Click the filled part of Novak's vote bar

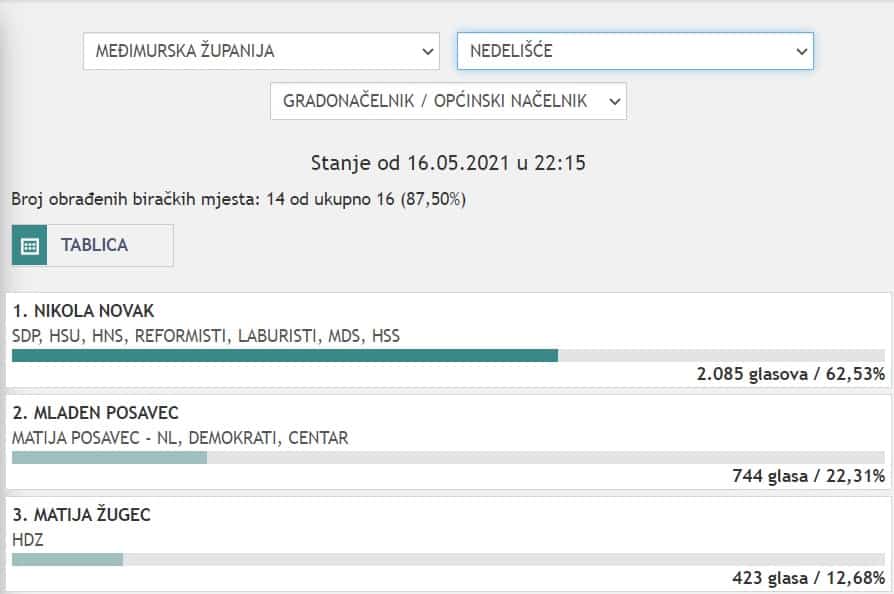point(284,355)
